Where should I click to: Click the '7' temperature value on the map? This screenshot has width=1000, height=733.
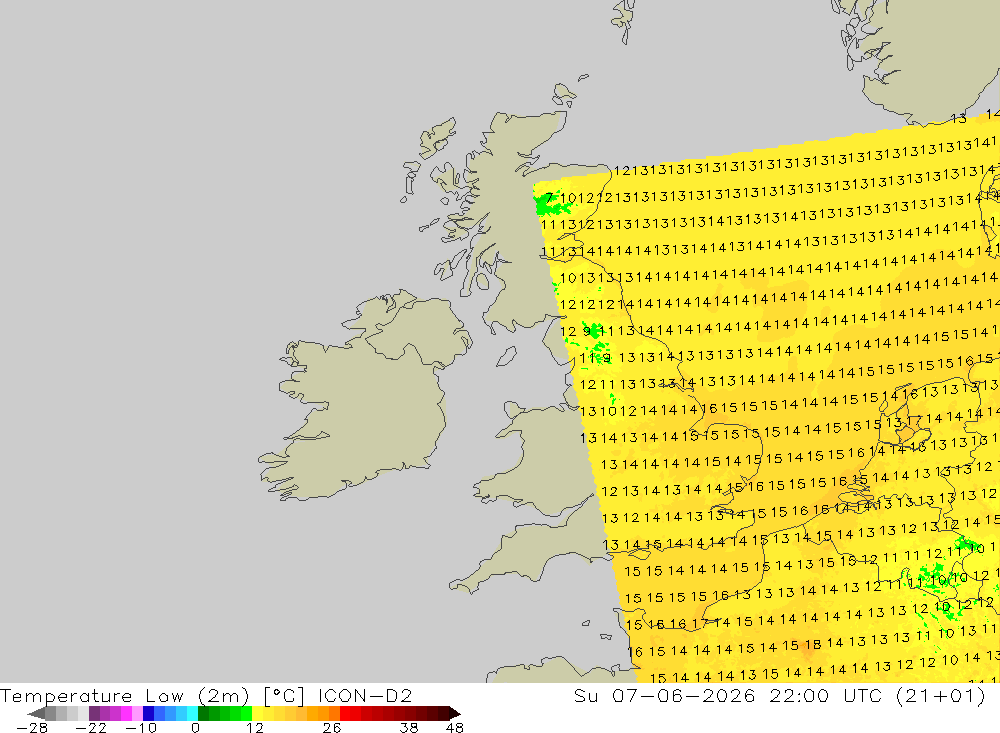(x=549, y=198)
